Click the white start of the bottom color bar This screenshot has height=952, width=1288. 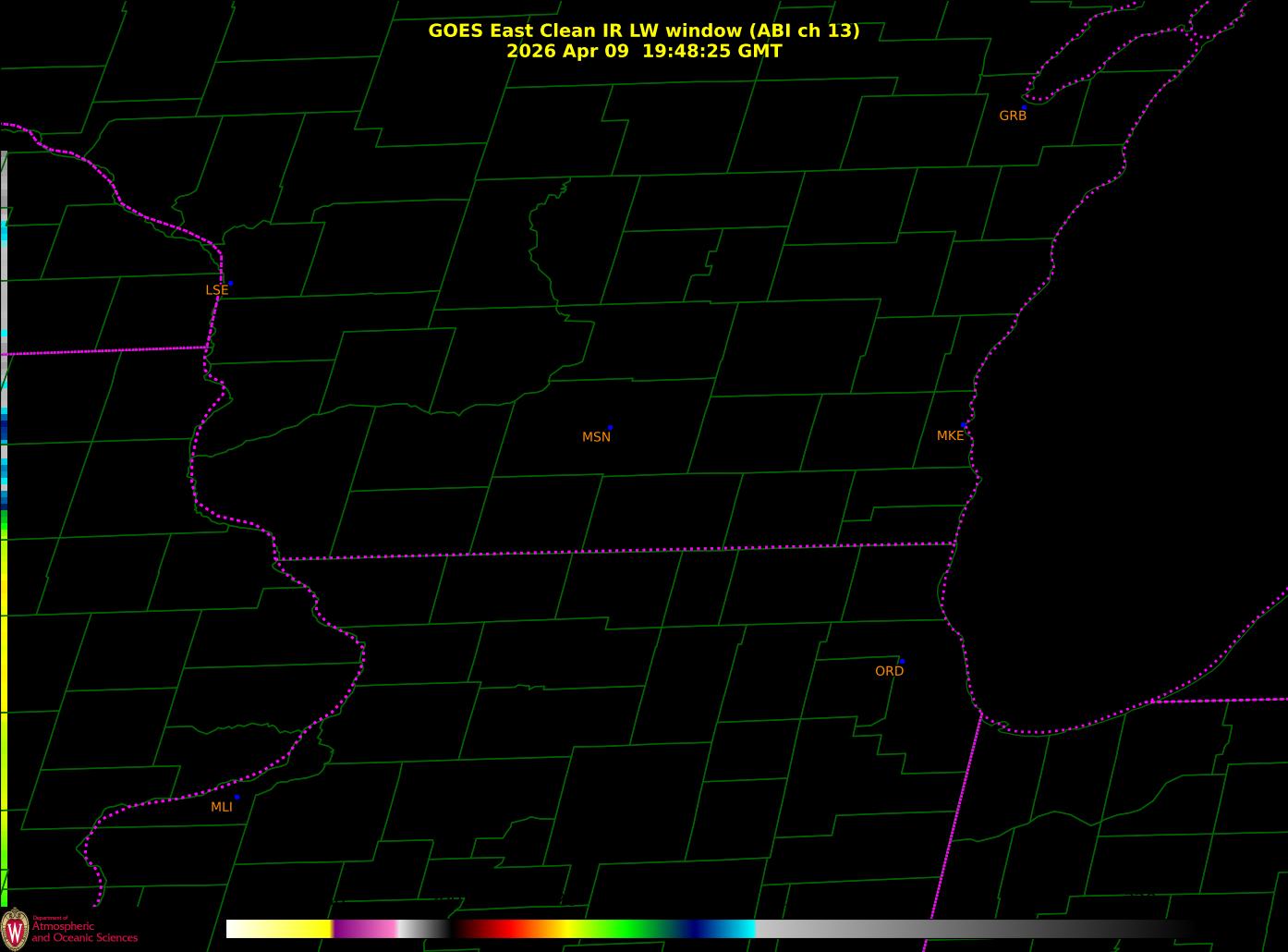pyautogui.click(x=238, y=929)
